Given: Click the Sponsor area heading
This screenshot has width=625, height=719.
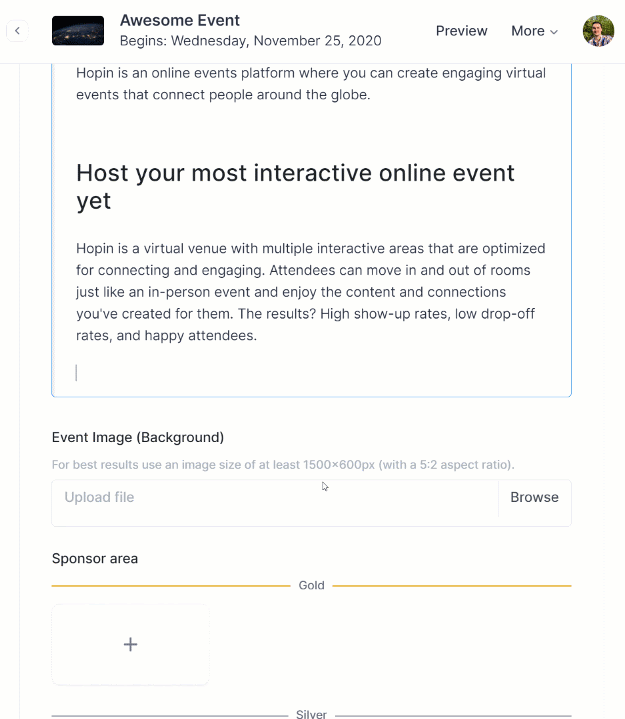Looking at the screenshot, I should point(95,559).
